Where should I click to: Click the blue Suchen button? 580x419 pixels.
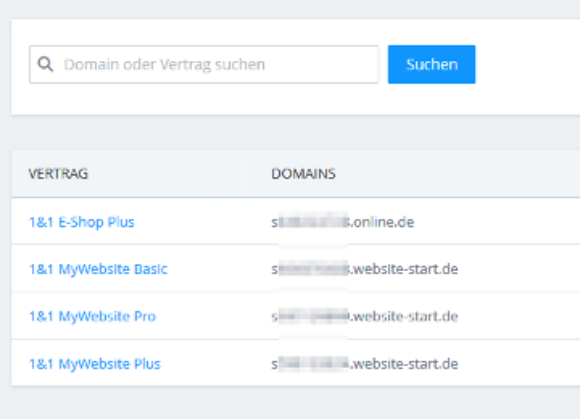[x=432, y=64]
